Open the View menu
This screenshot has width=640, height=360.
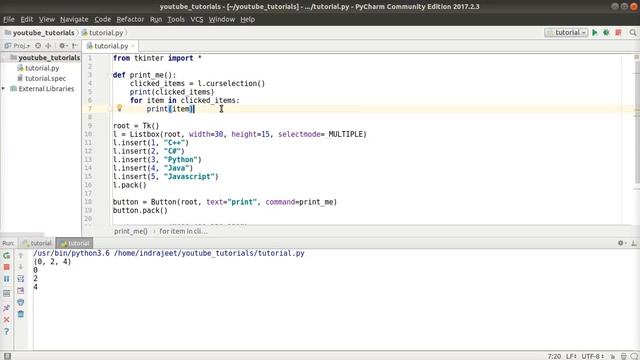[47, 19]
